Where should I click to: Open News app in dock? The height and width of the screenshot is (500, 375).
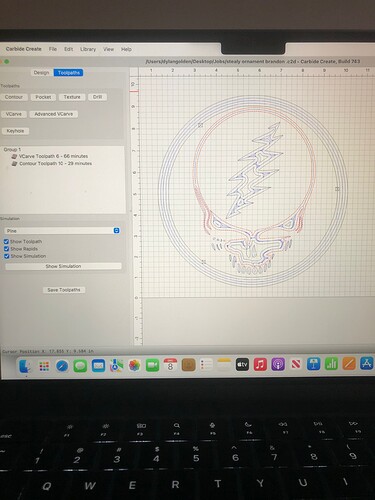click(296, 364)
